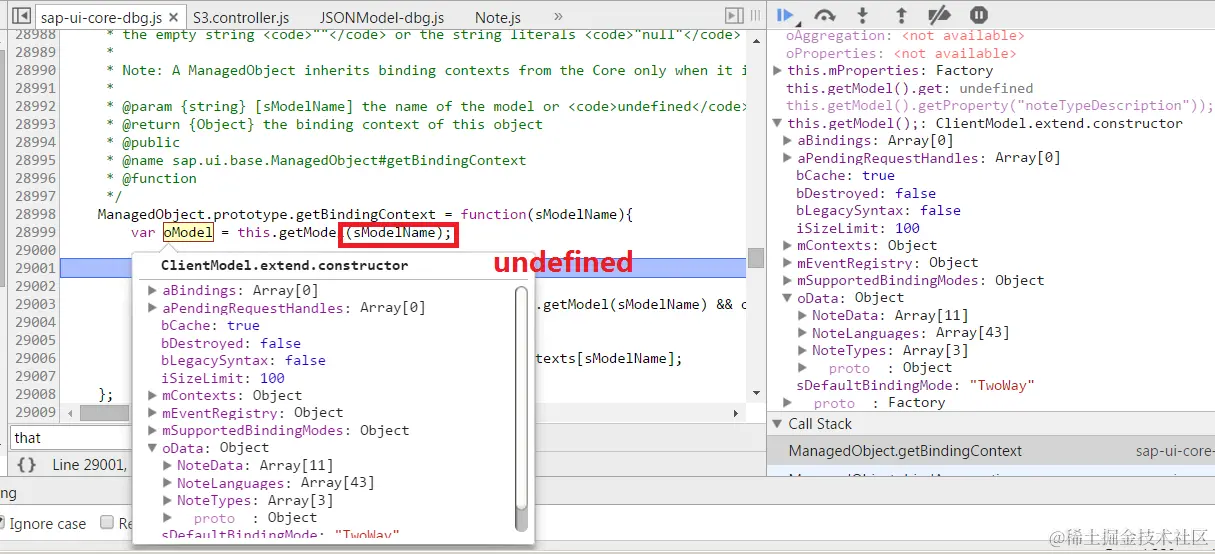Viewport: 1215px width, 554px height.
Task: Expand mEventRegistry in the hover popup
Action: pos(153,413)
